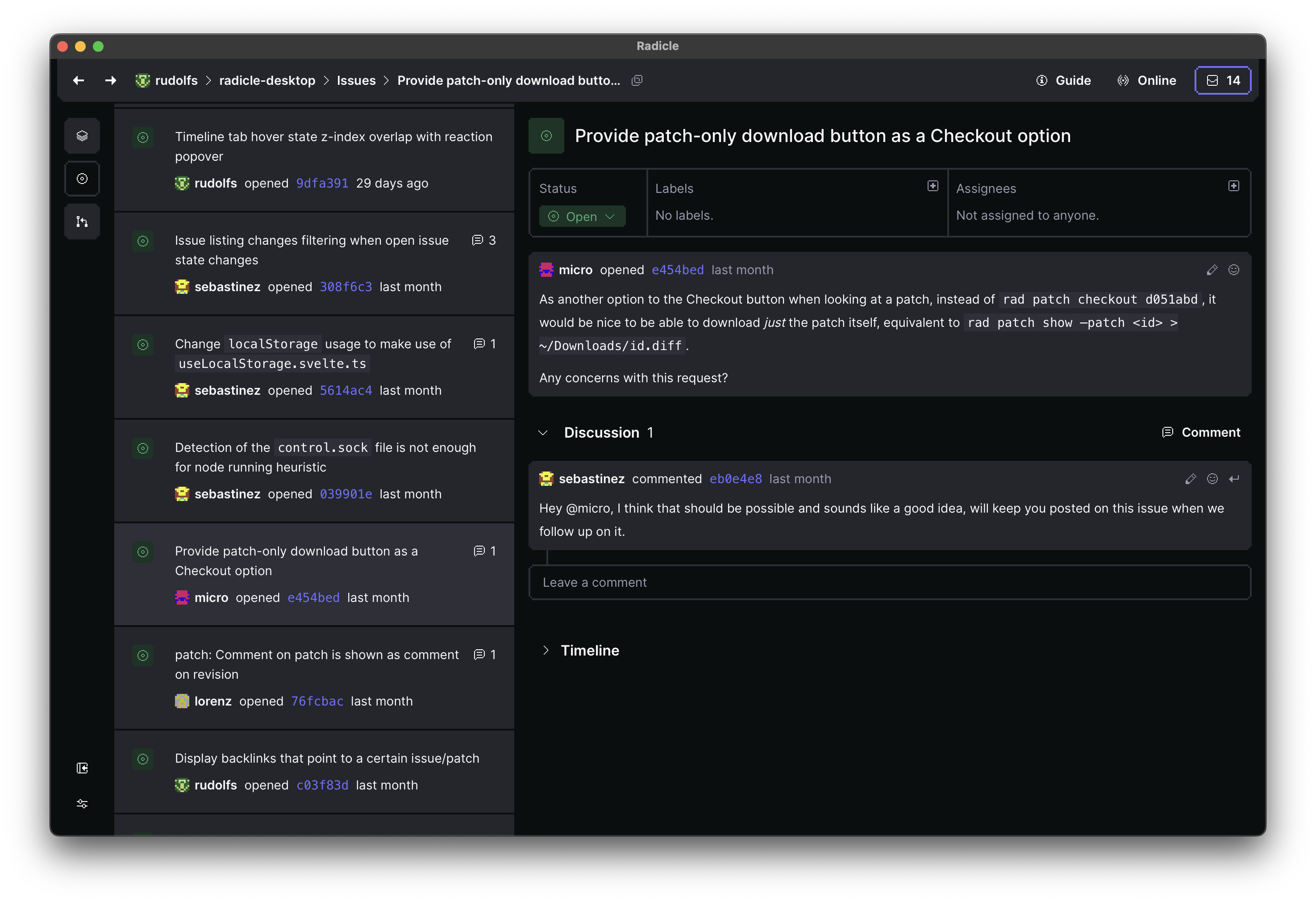
Task: Open issue 'Issue listing changes filtering'
Action: (314, 263)
